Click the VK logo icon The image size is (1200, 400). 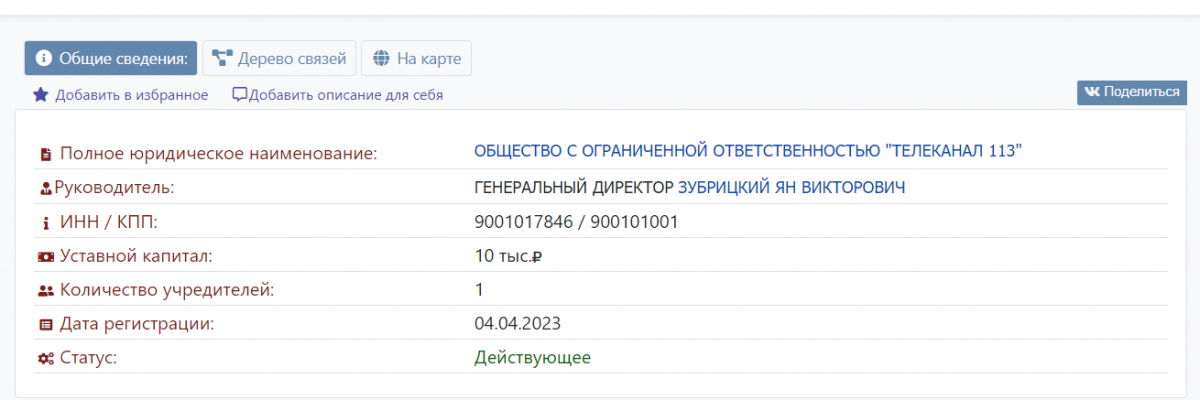[1093, 92]
